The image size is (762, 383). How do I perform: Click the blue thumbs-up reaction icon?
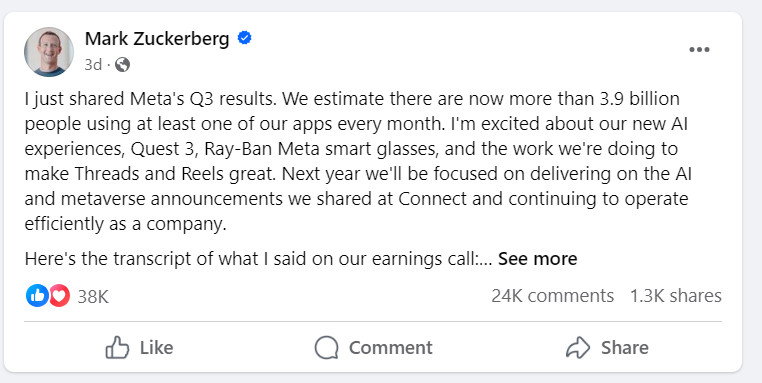coord(37,296)
